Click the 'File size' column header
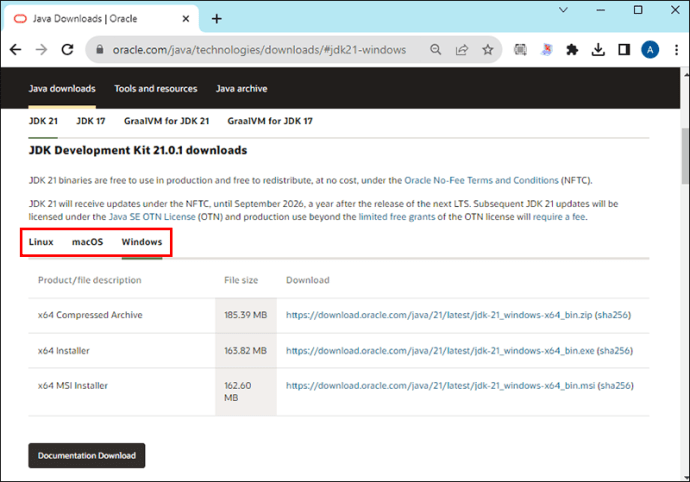690x482 pixels. pos(241,280)
